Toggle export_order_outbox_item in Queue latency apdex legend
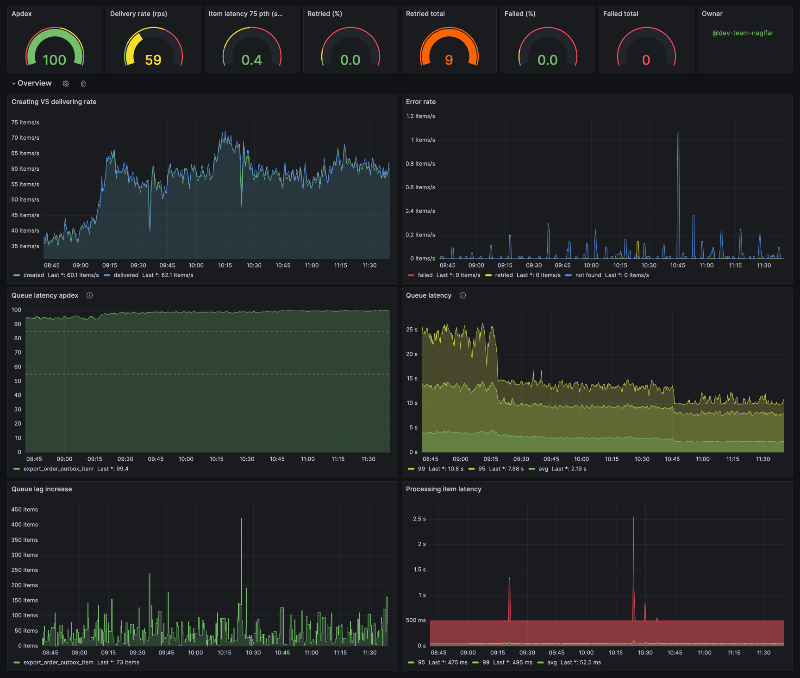800x678 pixels. pos(58,469)
